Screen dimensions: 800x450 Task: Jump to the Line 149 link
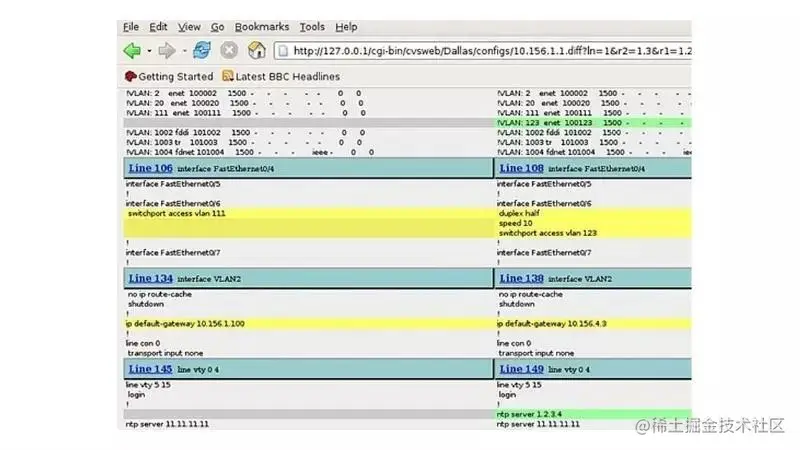(x=521, y=369)
